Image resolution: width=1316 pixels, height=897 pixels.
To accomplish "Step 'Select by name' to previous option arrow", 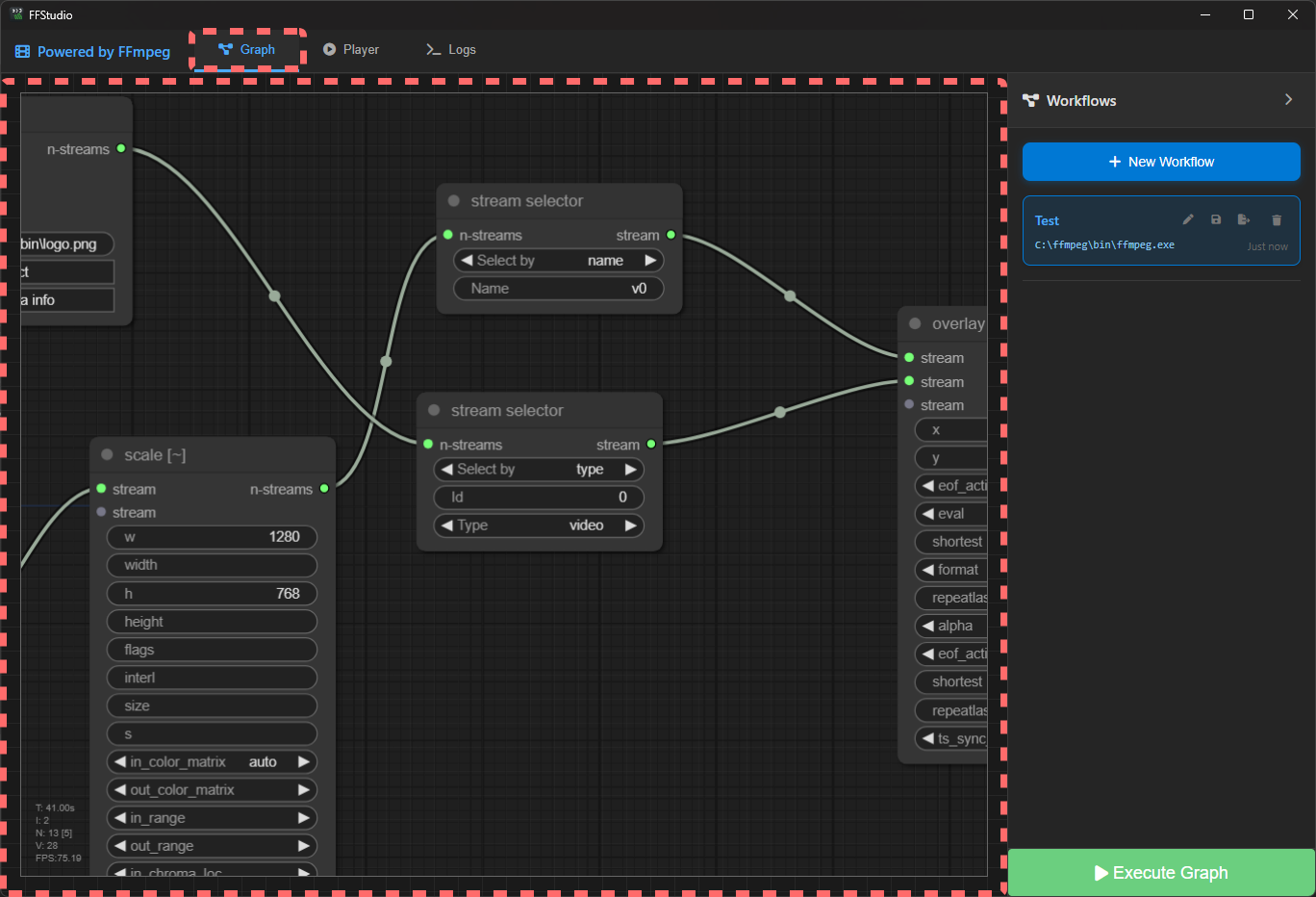I will tap(467, 260).
